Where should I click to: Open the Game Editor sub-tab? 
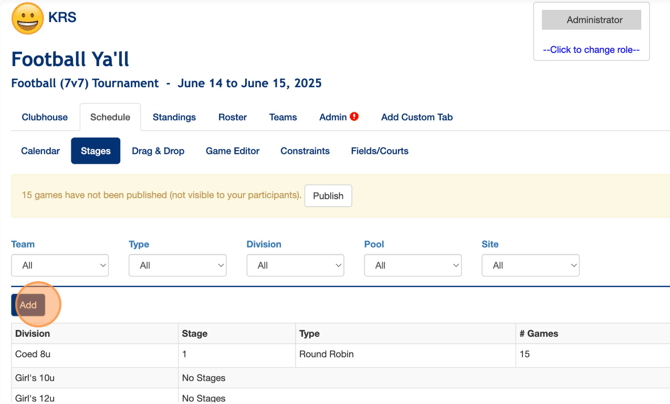coord(232,151)
